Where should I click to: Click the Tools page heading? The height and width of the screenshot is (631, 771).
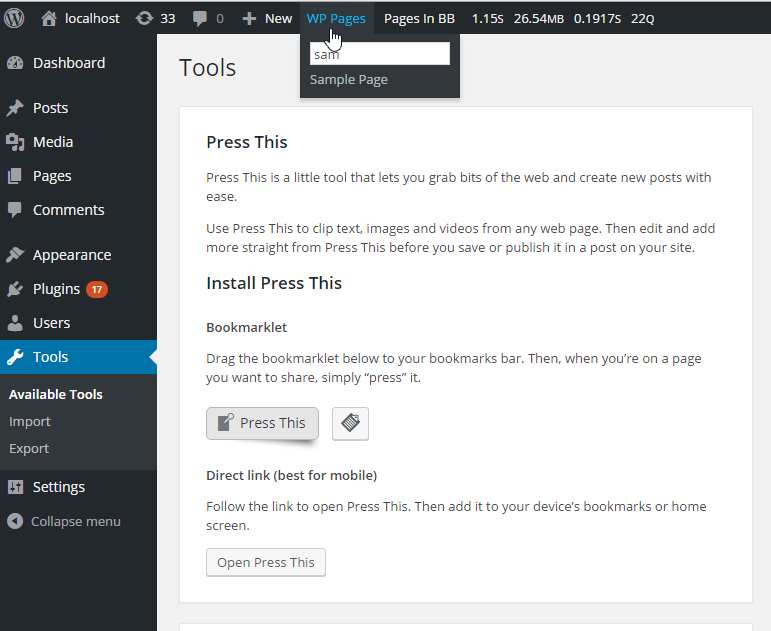(x=208, y=68)
